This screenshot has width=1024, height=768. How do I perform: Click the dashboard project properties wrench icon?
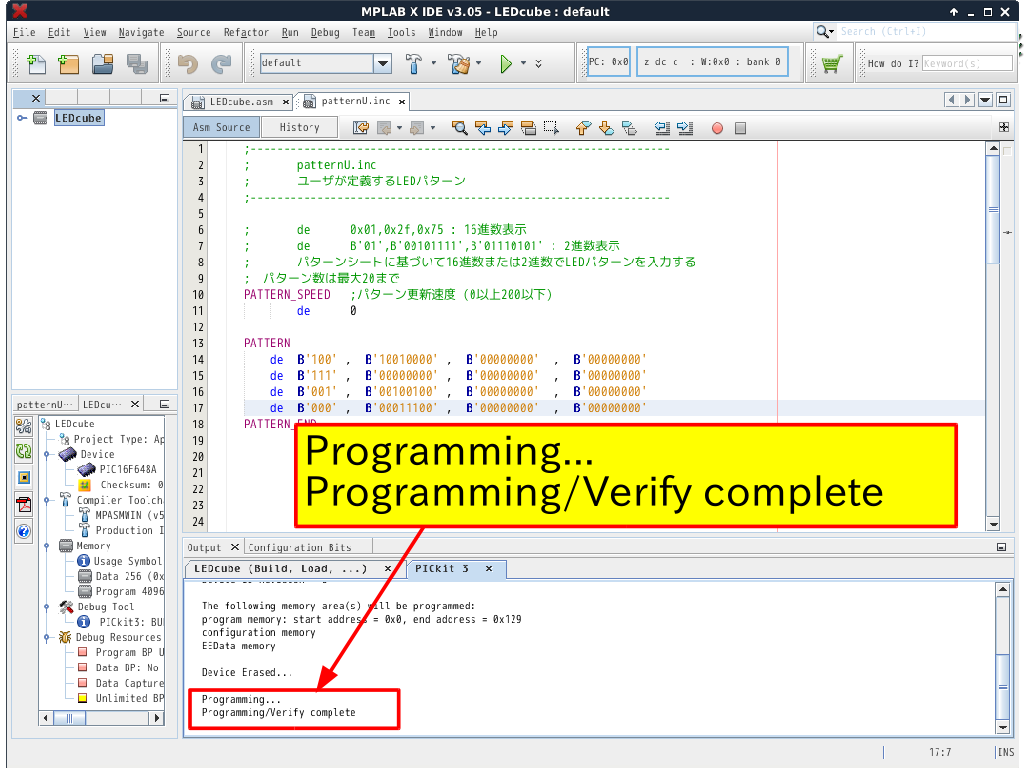(24, 427)
